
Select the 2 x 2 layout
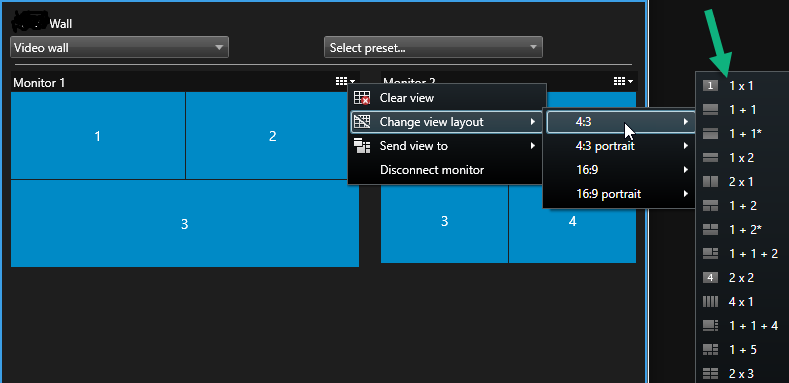coord(743,277)
